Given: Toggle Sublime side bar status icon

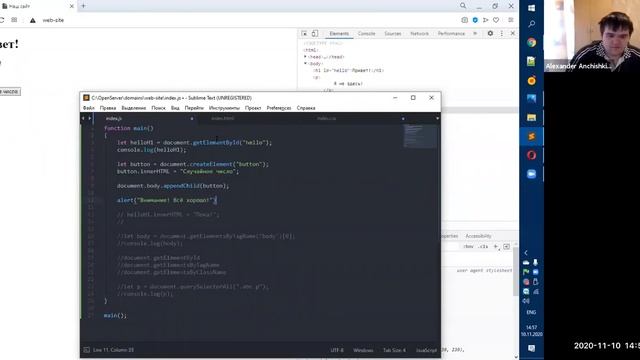Looking at the screenshot, I should (x=87, y=350).
